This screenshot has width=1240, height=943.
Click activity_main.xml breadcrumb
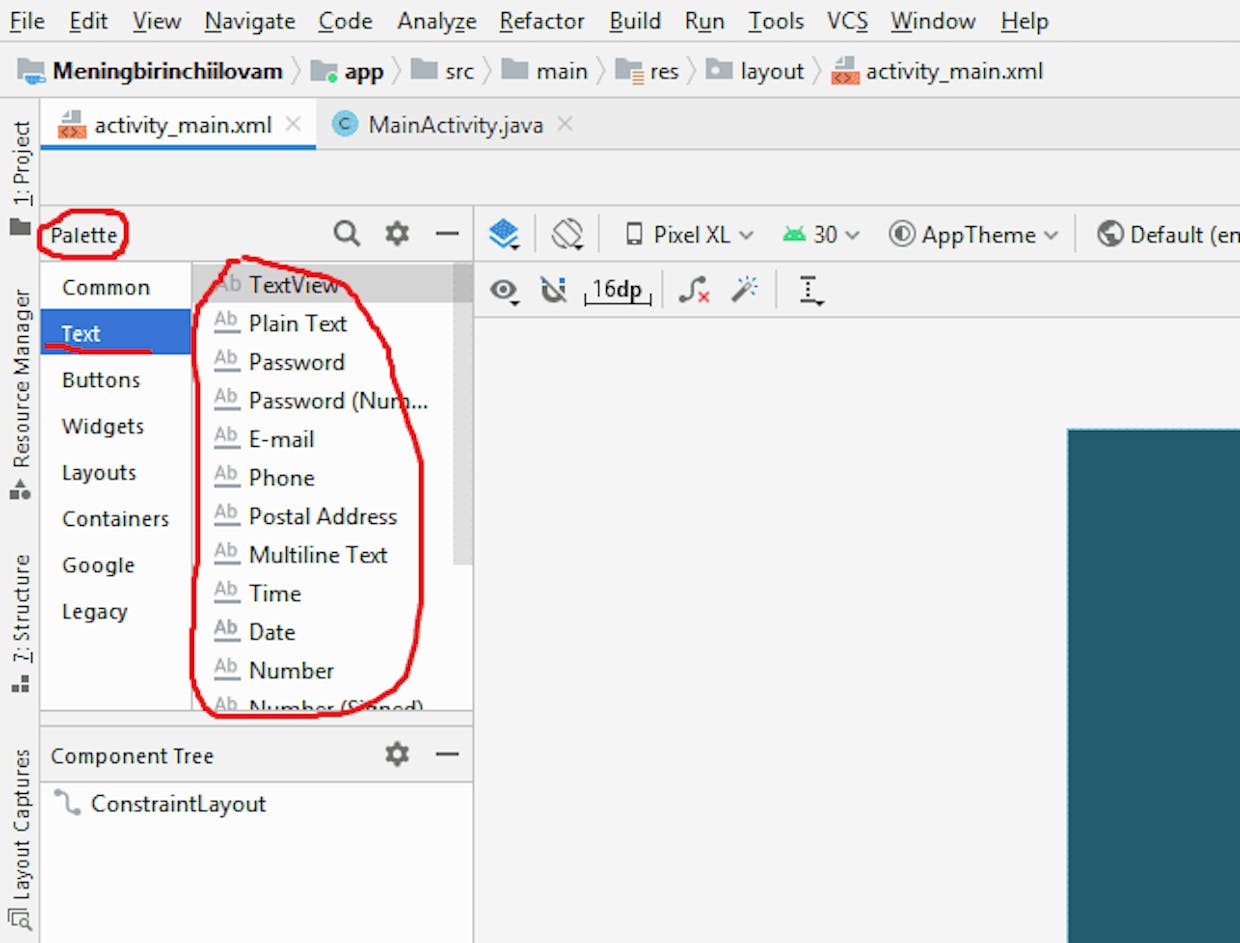point(937,72)
